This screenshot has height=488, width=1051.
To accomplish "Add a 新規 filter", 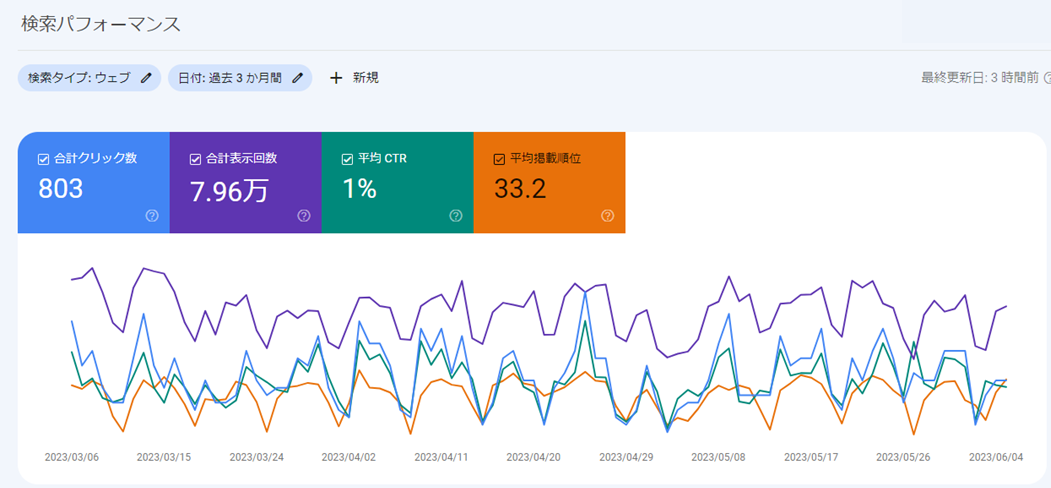I will coord(355,78).
